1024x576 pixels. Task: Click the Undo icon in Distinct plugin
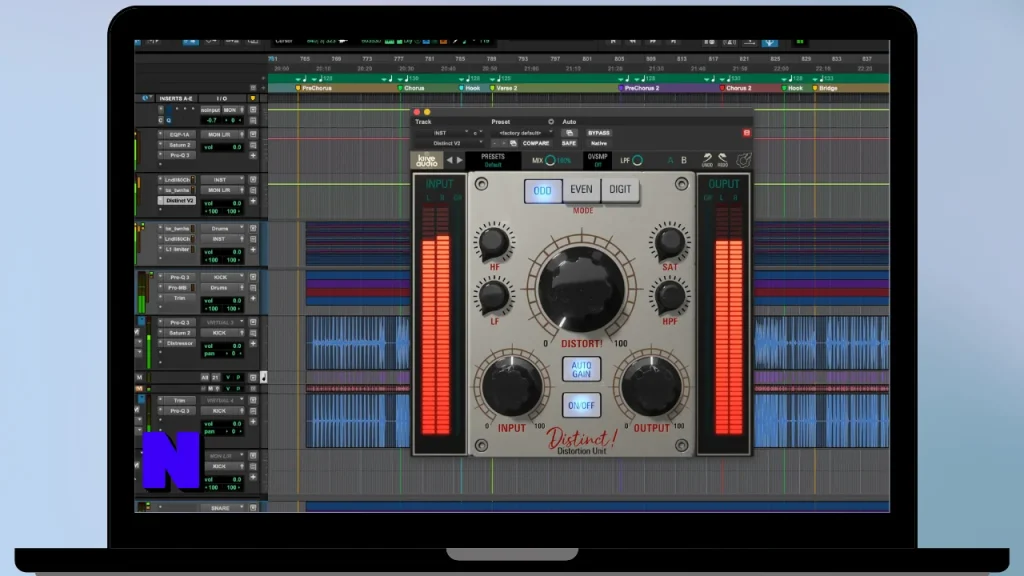click(707, 159)
